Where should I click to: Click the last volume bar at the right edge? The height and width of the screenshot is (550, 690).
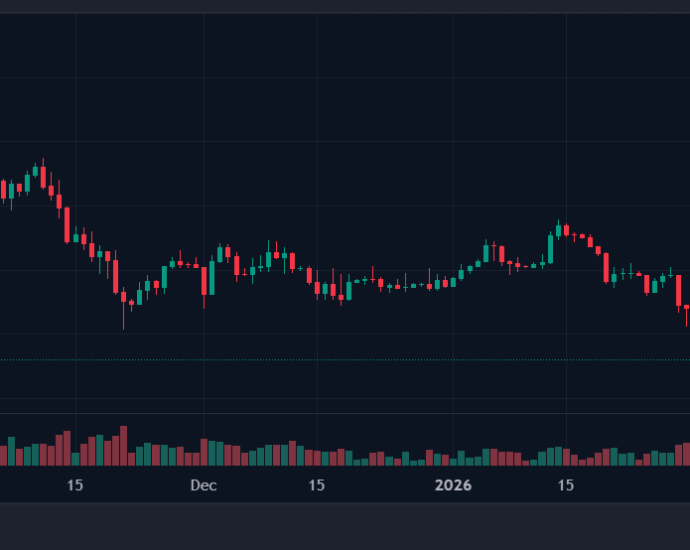[686, 454]
